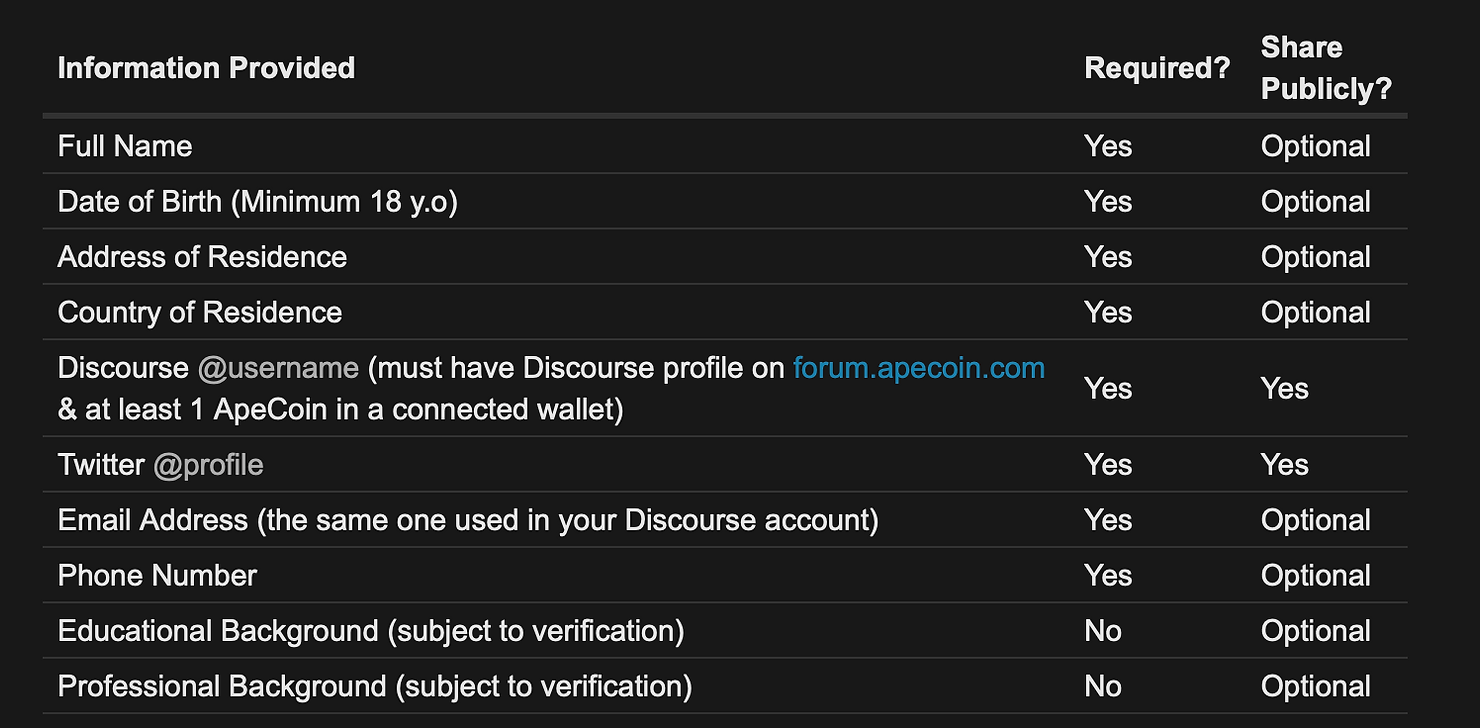The height and width of the screenshot is (728, 1480).
Task: Click 'No' in Professional Background row
Action: (1103, 686)
